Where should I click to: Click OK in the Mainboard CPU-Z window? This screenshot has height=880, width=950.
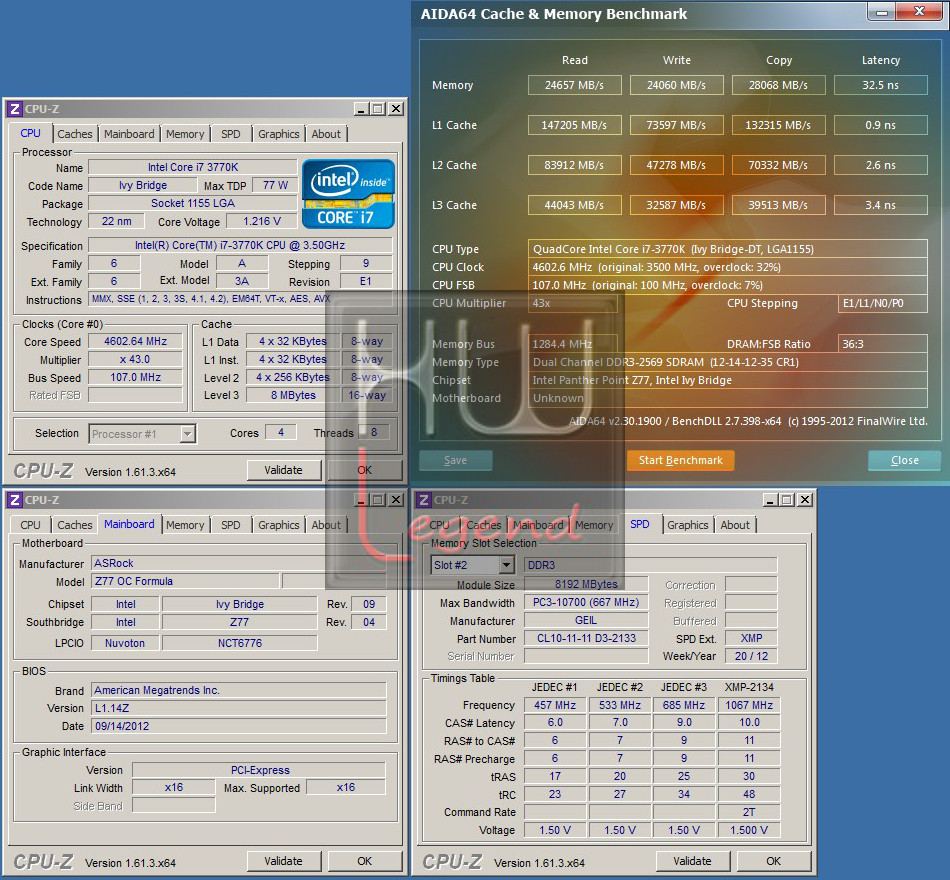coord(365,861)
